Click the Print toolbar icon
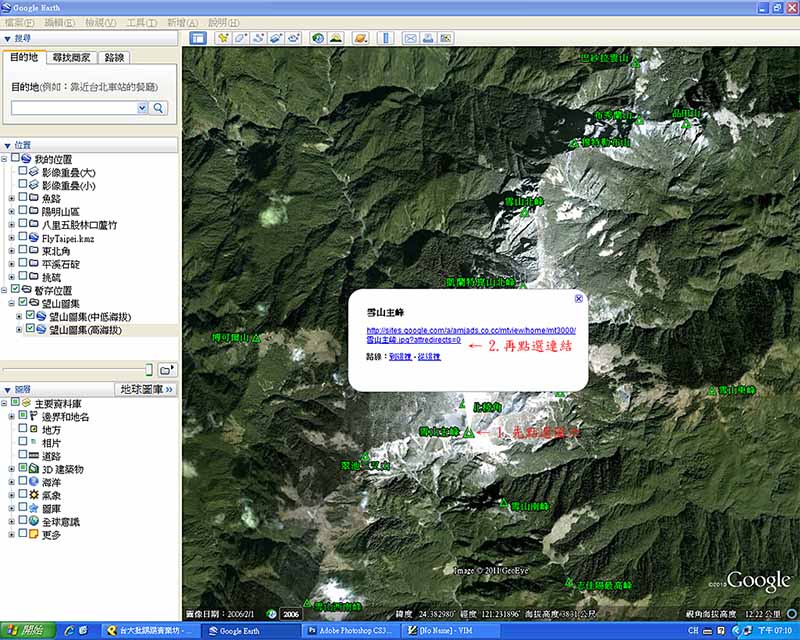Image resolution: width=800 pixels, height=640 pixels. pyautogui.click(x=428, y=38)
